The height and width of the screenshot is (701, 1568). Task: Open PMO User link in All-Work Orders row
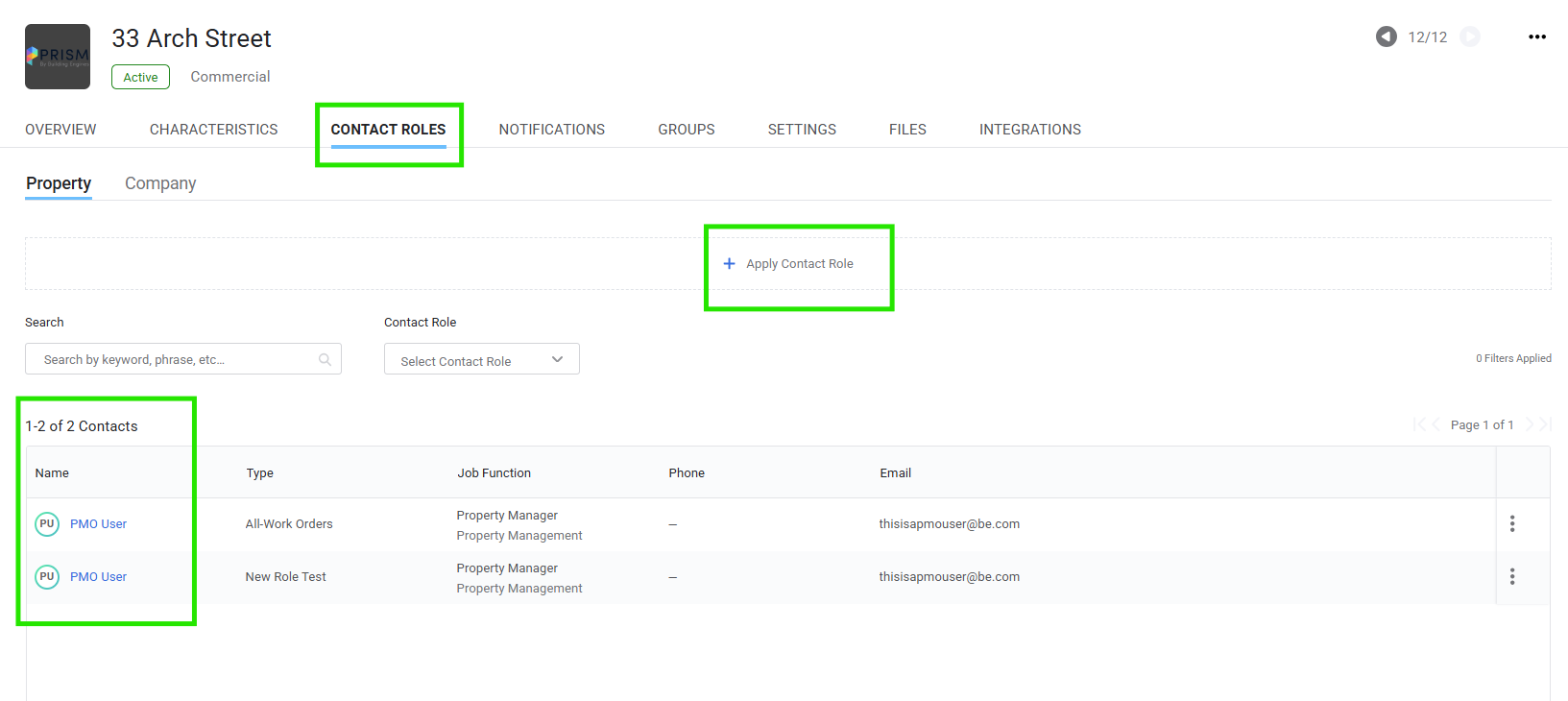tap(98, 523)
